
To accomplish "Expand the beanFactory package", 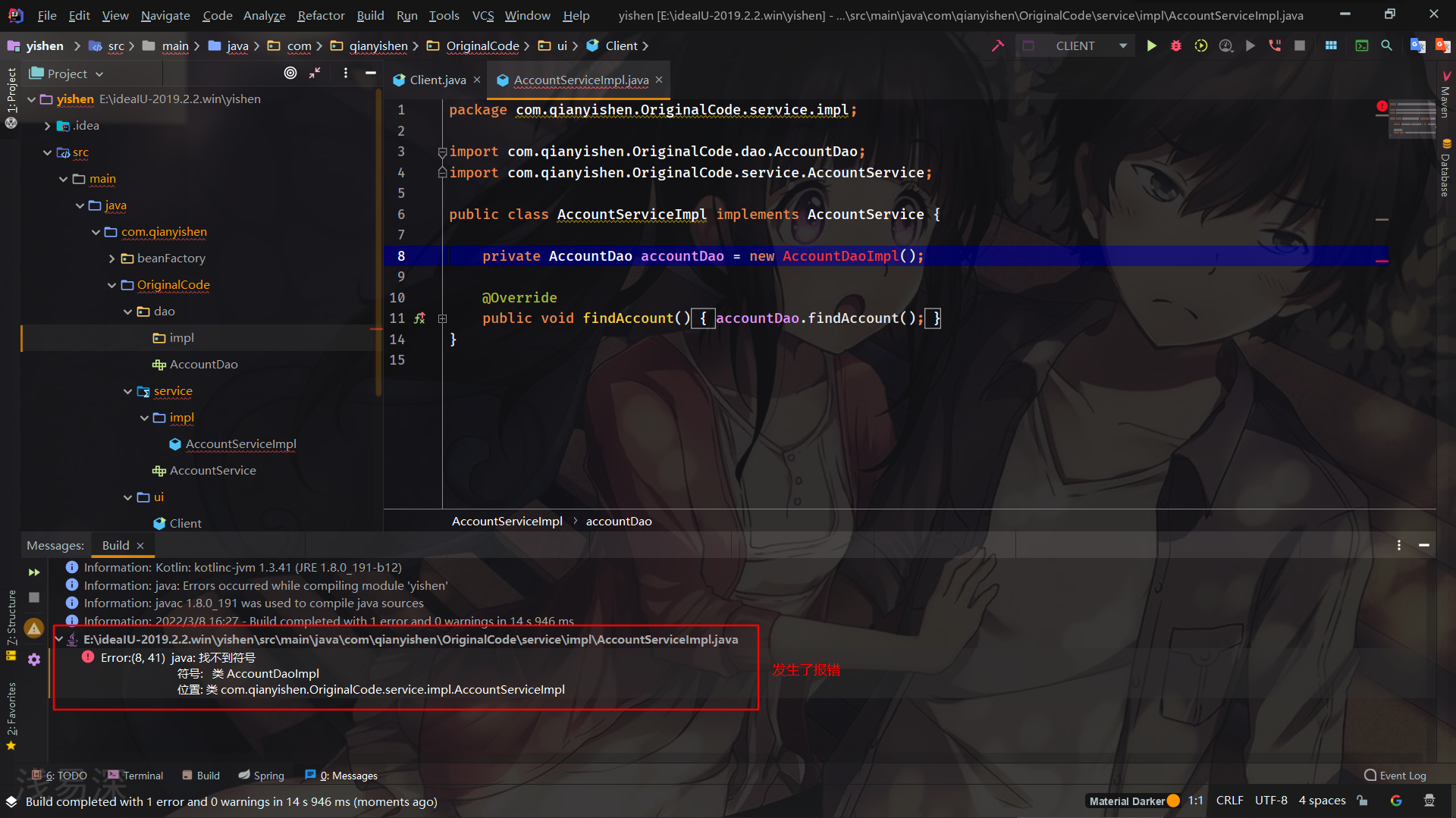I will 111,259.
